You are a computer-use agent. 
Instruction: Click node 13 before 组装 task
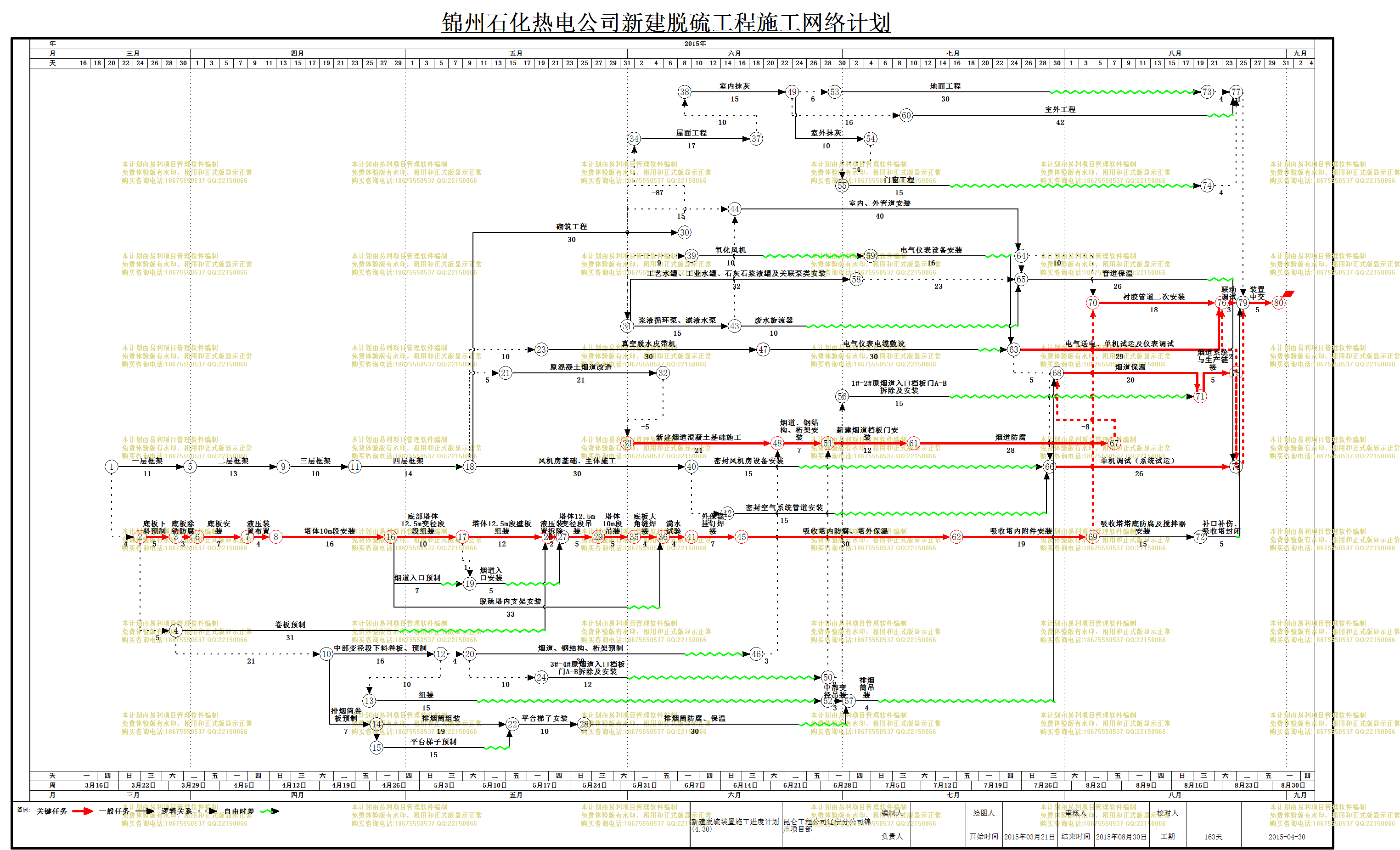[x=369, y=701]
